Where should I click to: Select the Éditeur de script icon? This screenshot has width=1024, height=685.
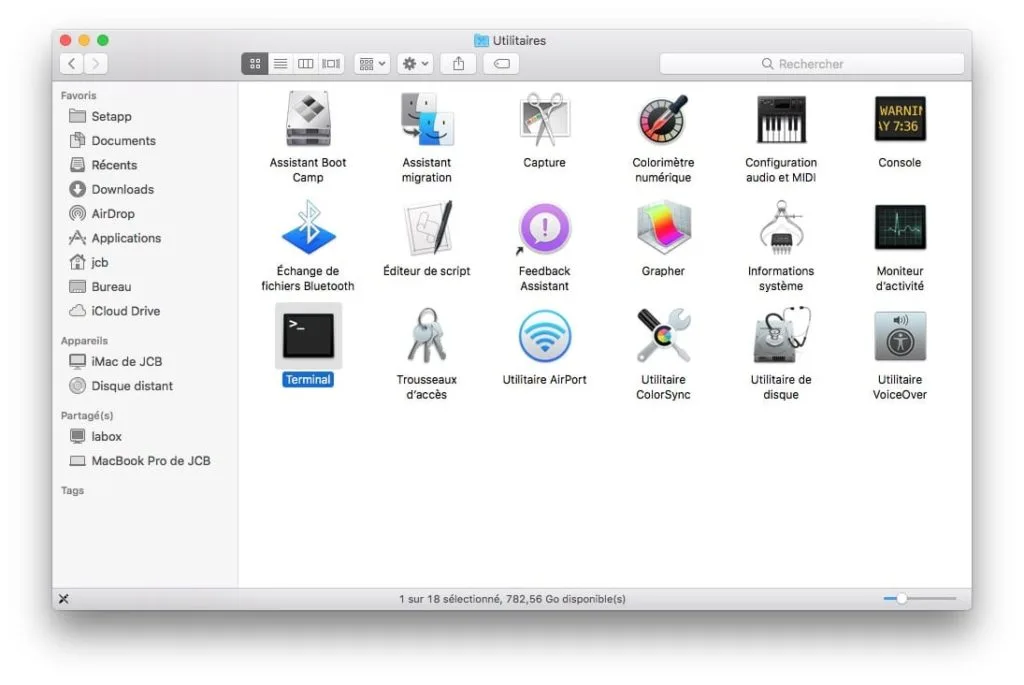point(426,227)
